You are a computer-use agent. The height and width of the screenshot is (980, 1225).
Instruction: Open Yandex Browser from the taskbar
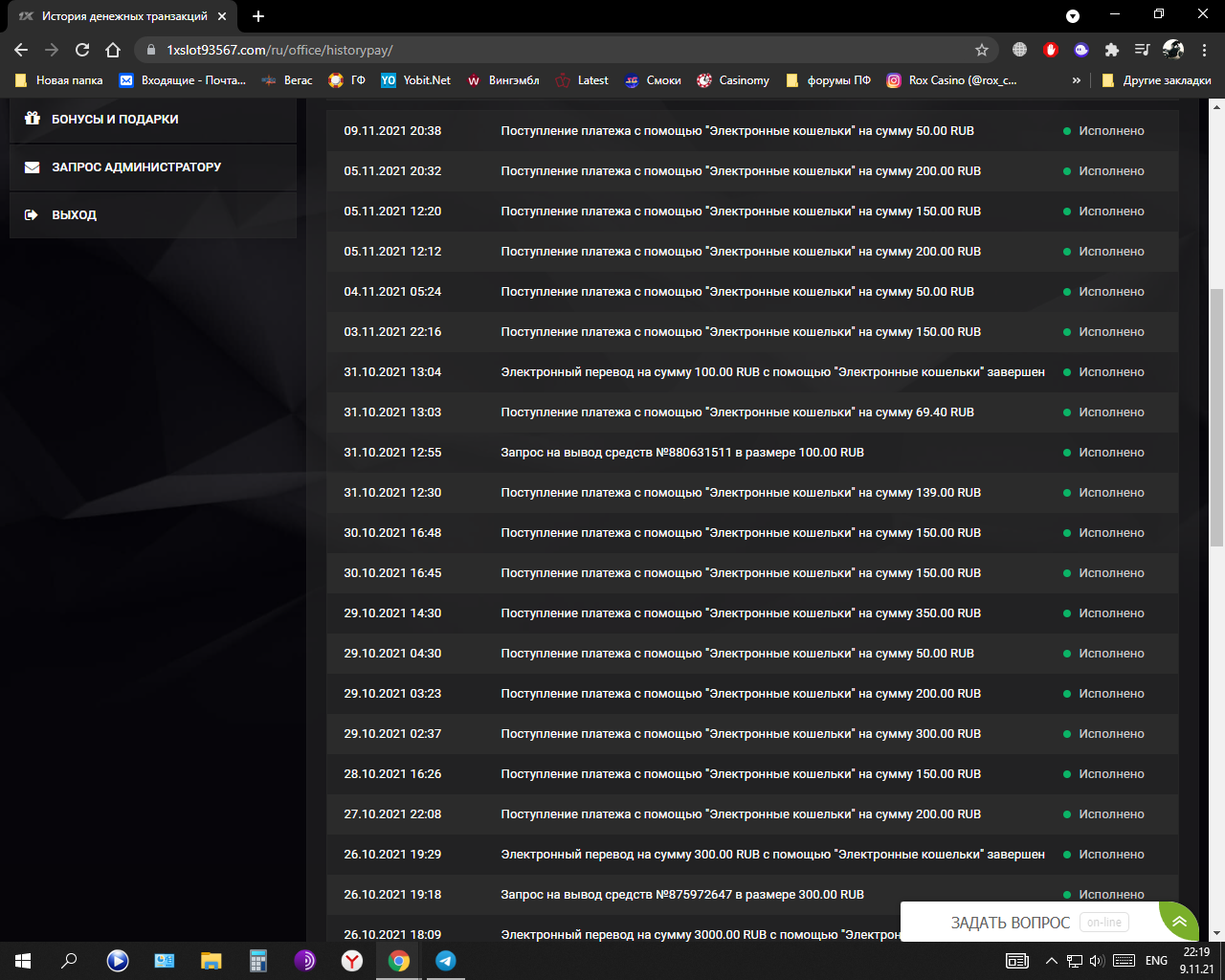coord(352,961)
